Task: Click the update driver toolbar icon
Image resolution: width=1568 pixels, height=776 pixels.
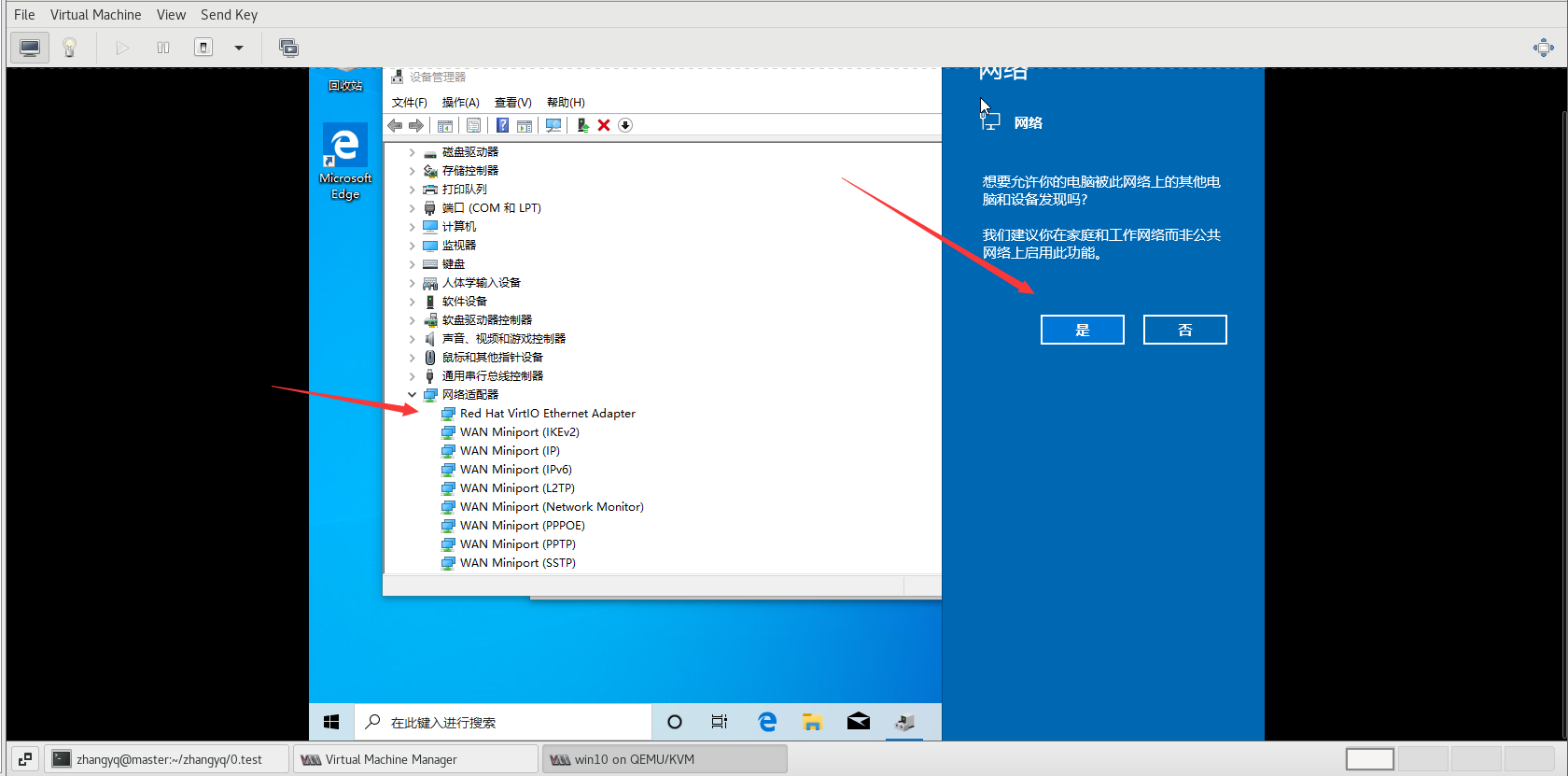Action: pyautogui.click(x=582, y=125)
